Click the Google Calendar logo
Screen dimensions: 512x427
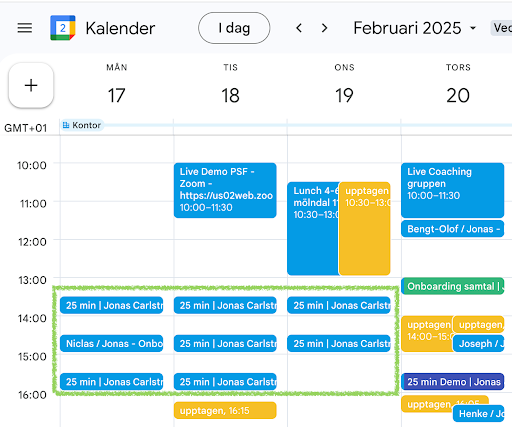pyautogui.click(x=63, y=28)
